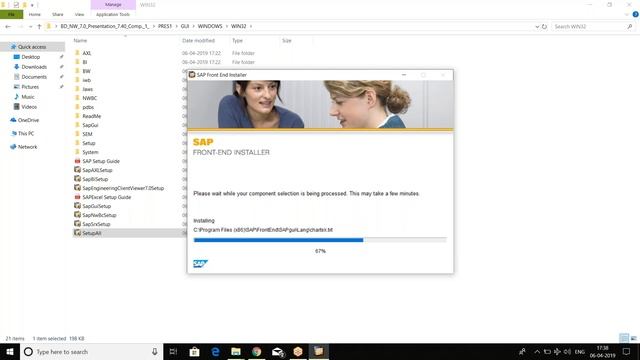Select the System folder
This screenshot has width=640, height=360.
click(x=90, y=152)
